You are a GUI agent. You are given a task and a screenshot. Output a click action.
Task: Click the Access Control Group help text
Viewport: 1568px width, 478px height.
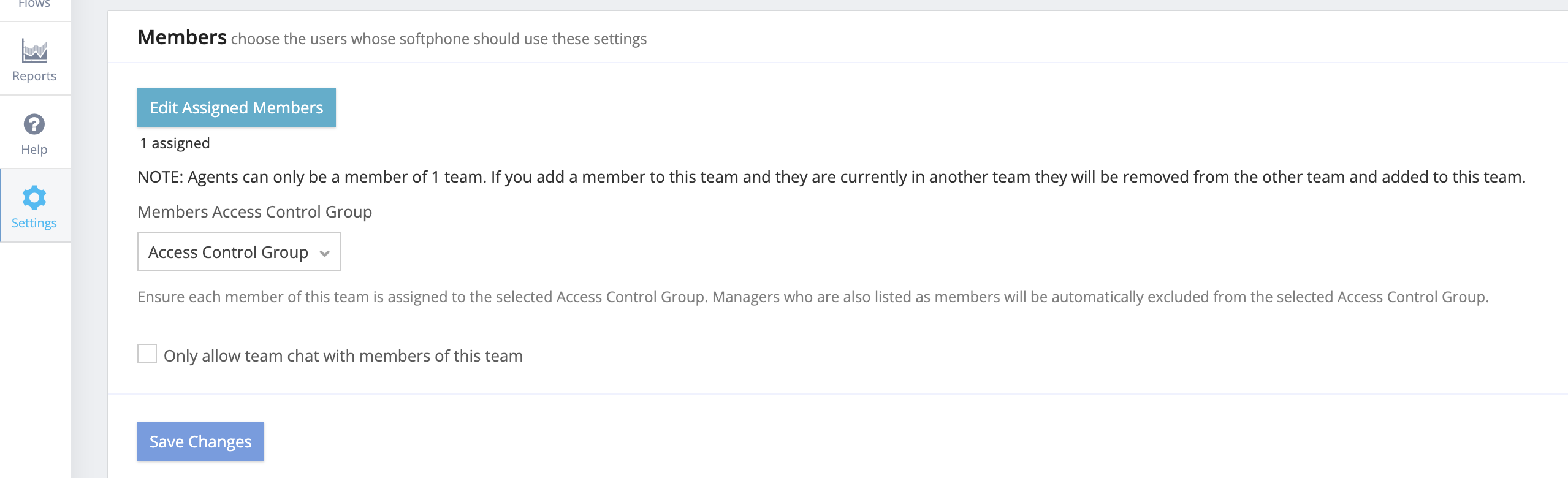point(812,297)
